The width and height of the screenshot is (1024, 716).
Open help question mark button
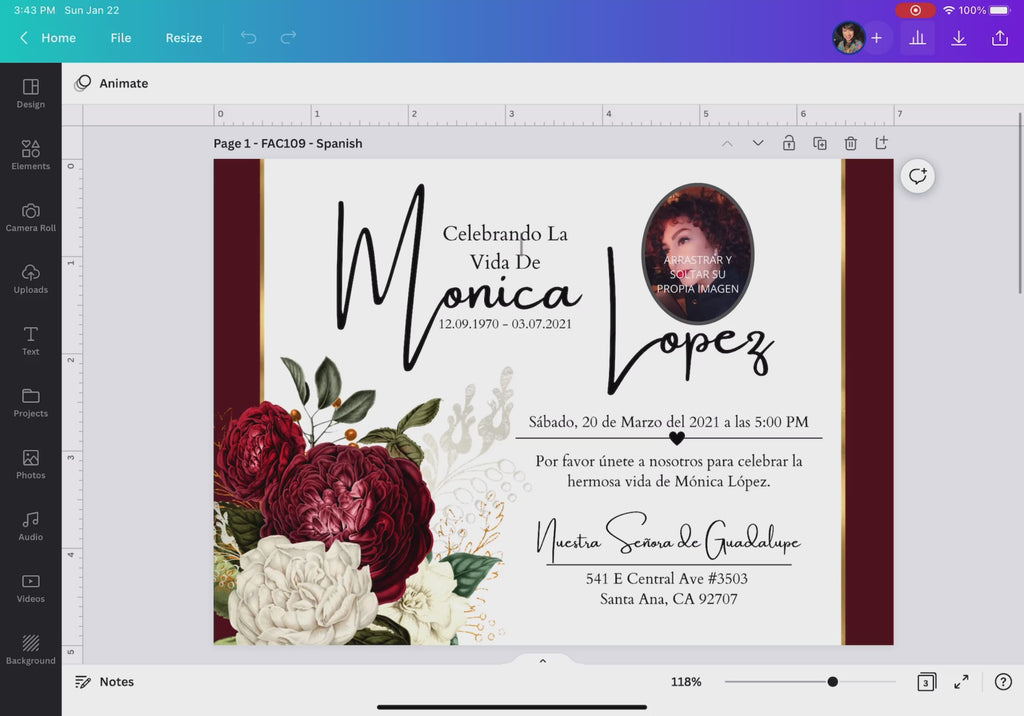coord(1003,682)
